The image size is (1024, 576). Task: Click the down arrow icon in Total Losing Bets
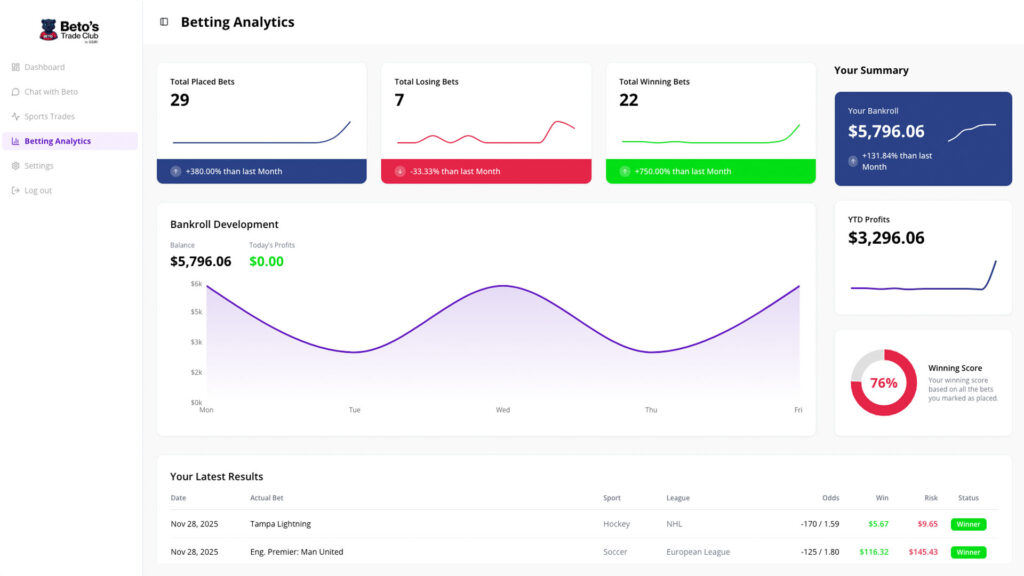[400, 171]
